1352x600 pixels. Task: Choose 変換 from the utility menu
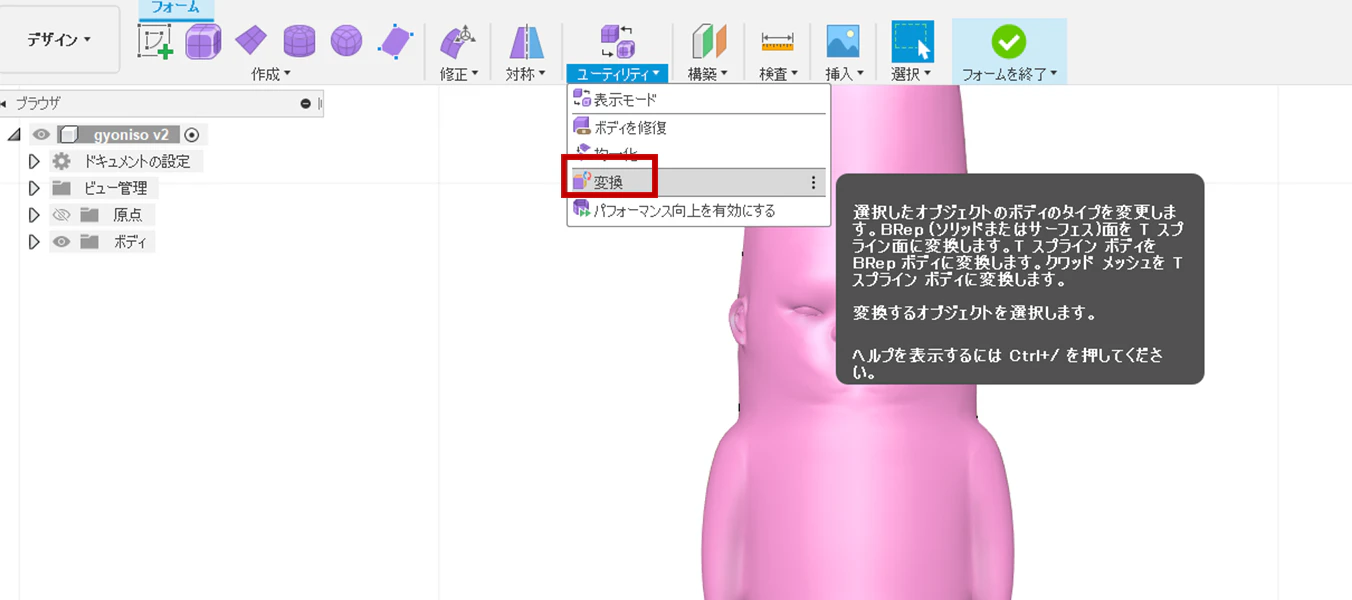click(698, 182)
